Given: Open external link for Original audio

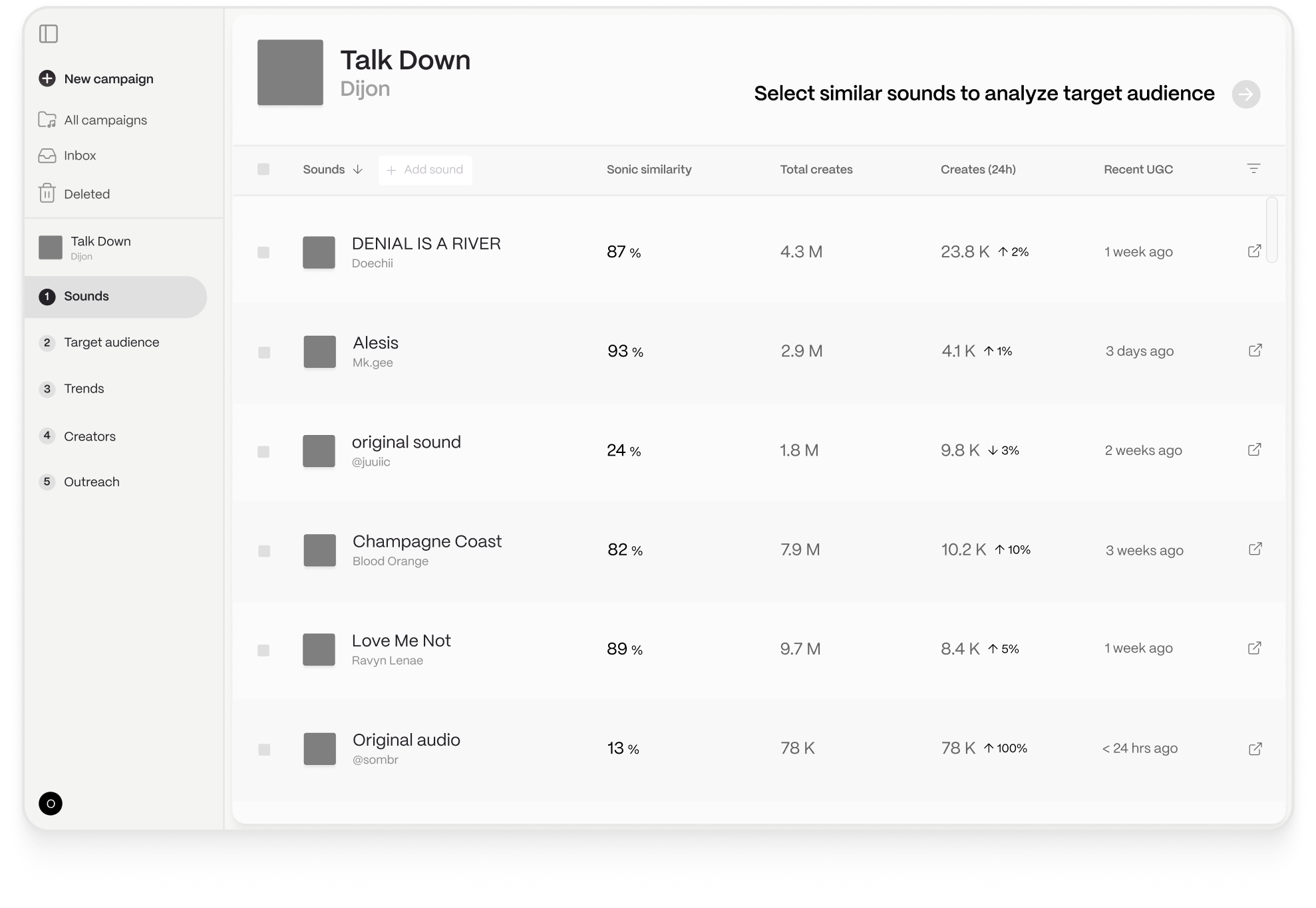Looking at the screenshot, I should [1255, 749].
